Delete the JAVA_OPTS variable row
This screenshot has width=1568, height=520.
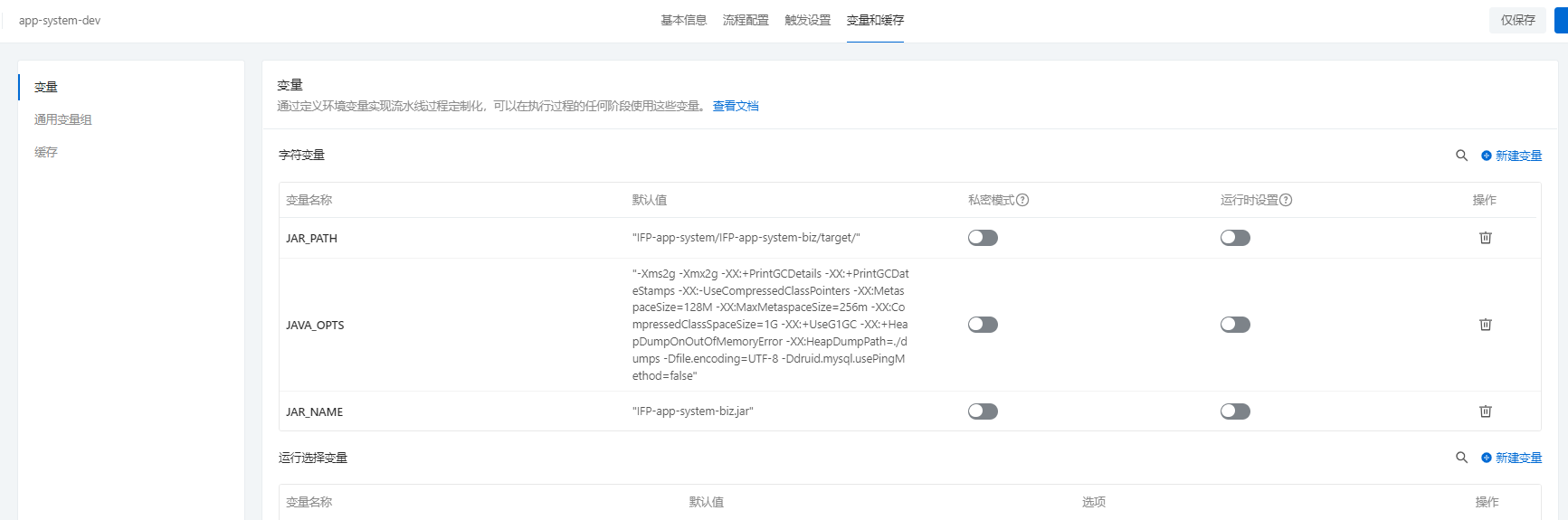tap(1485, 325)
